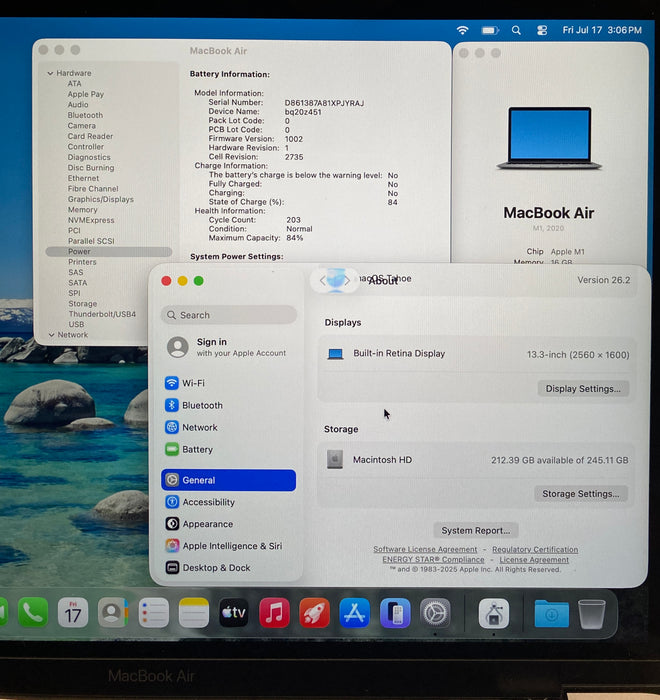Click the date and time in menu bar
The width and height of the screenshot is (660, 700).
[602, 30]
